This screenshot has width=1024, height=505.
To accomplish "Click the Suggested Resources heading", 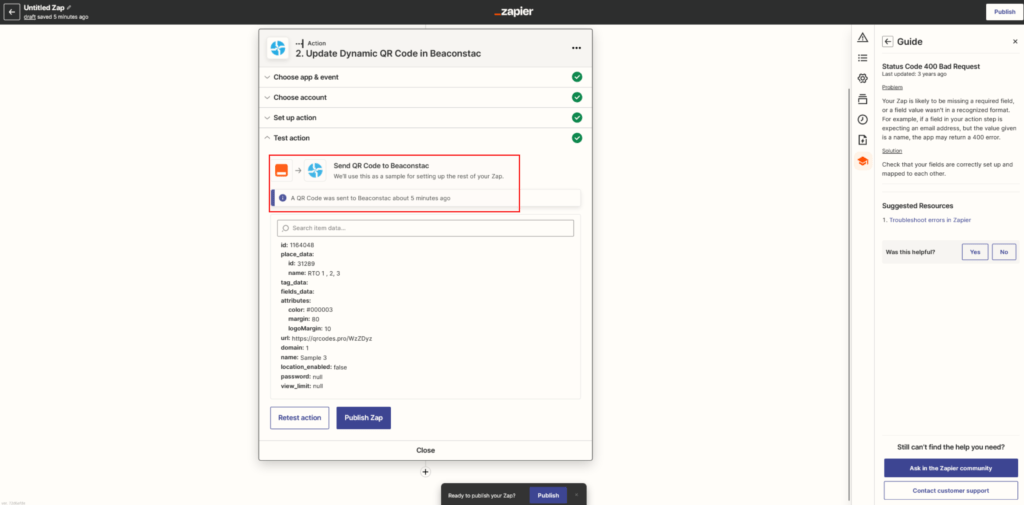I will (x=917, y=206).
